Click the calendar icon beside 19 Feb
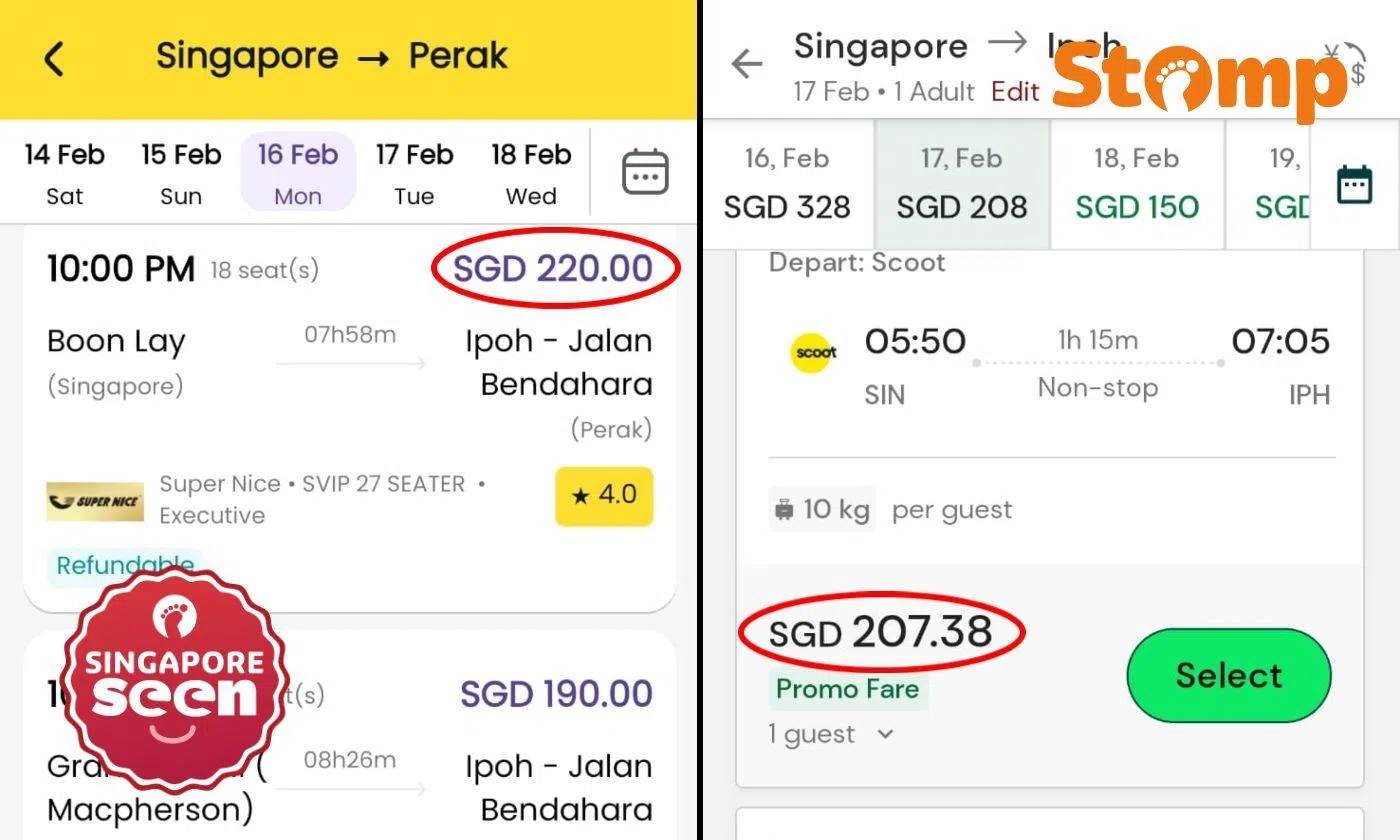 tap(1355, 183)
